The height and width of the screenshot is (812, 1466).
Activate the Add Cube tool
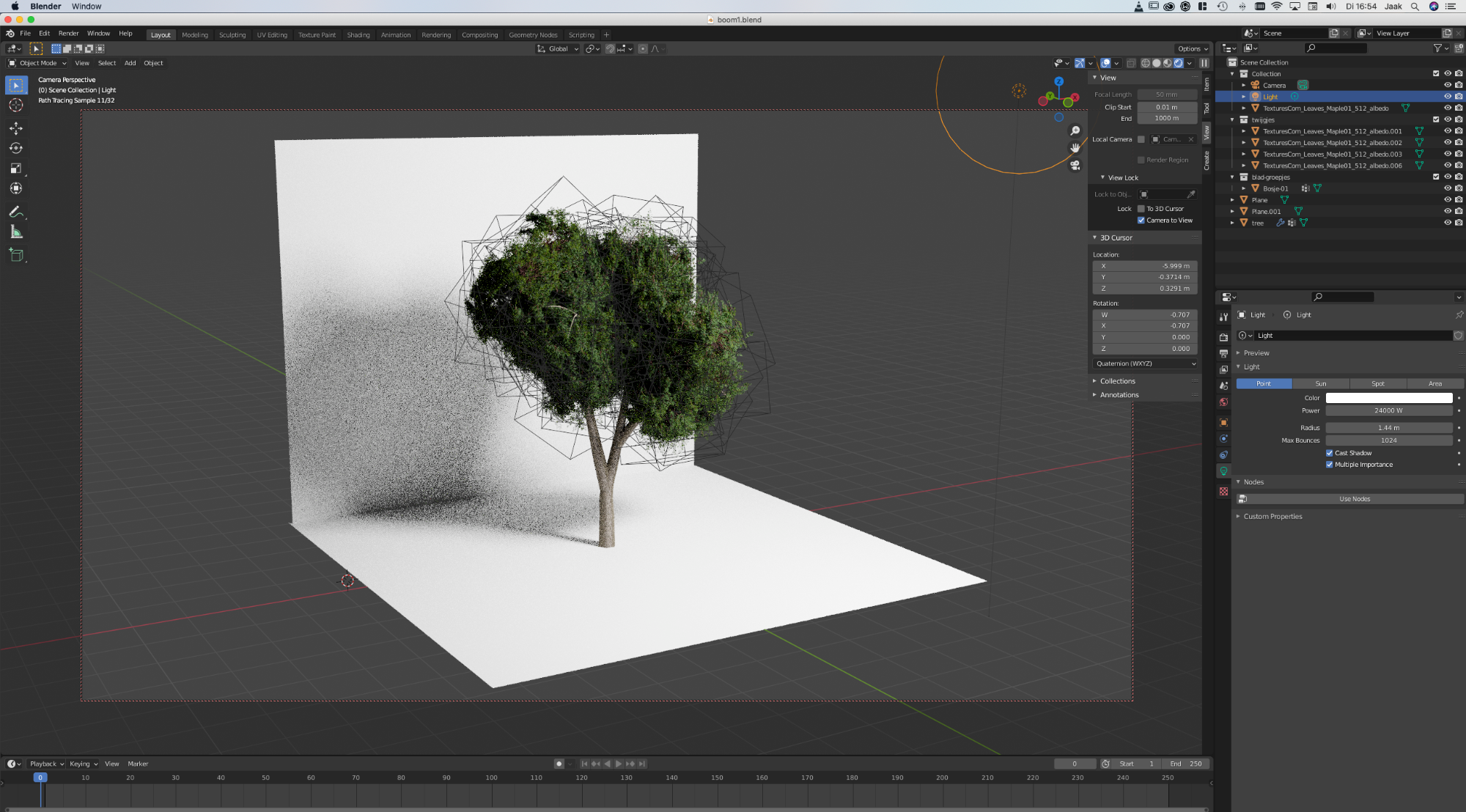[x=16, y=255]
